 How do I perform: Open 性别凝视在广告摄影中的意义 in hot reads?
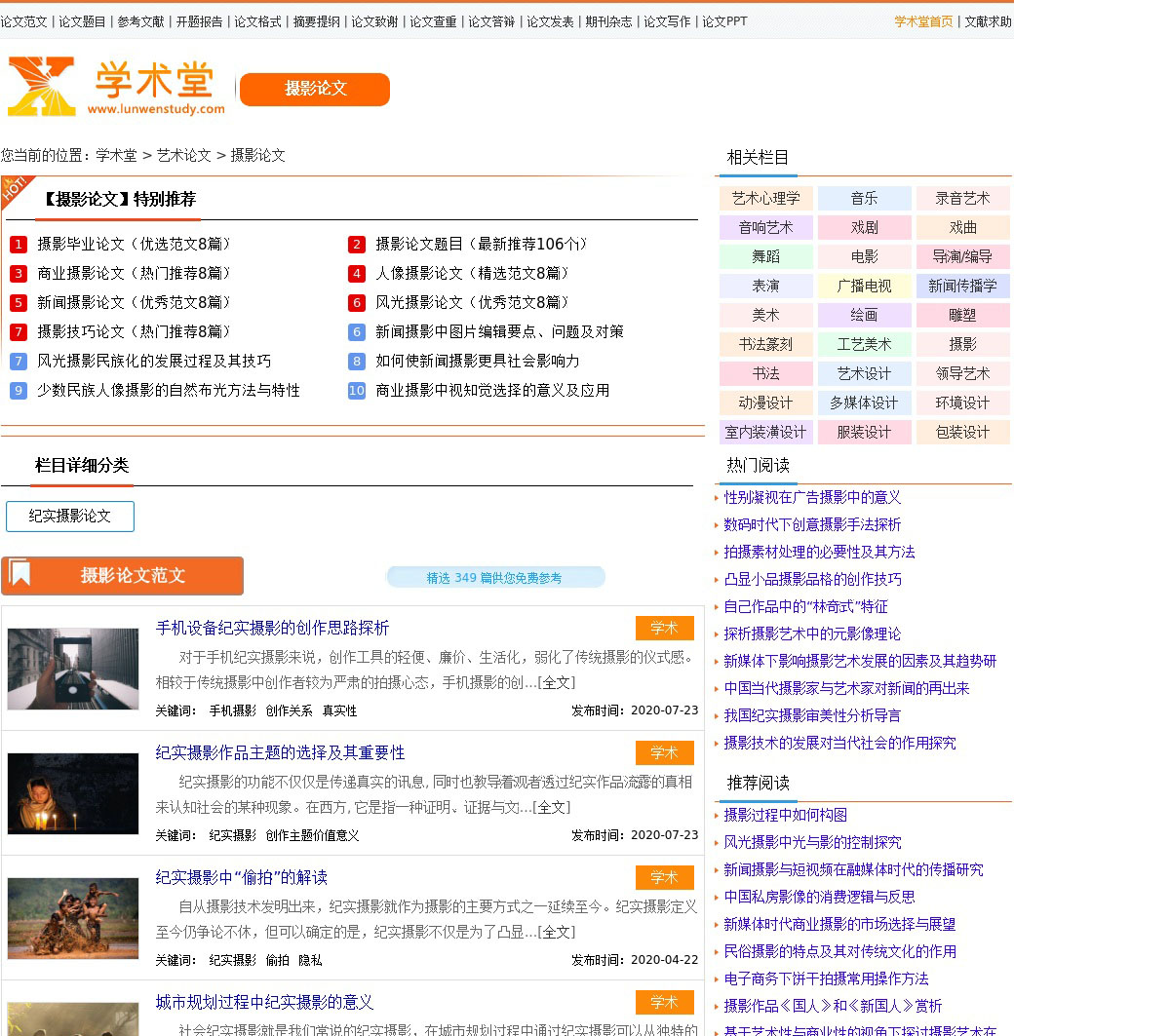click(811, 498)
